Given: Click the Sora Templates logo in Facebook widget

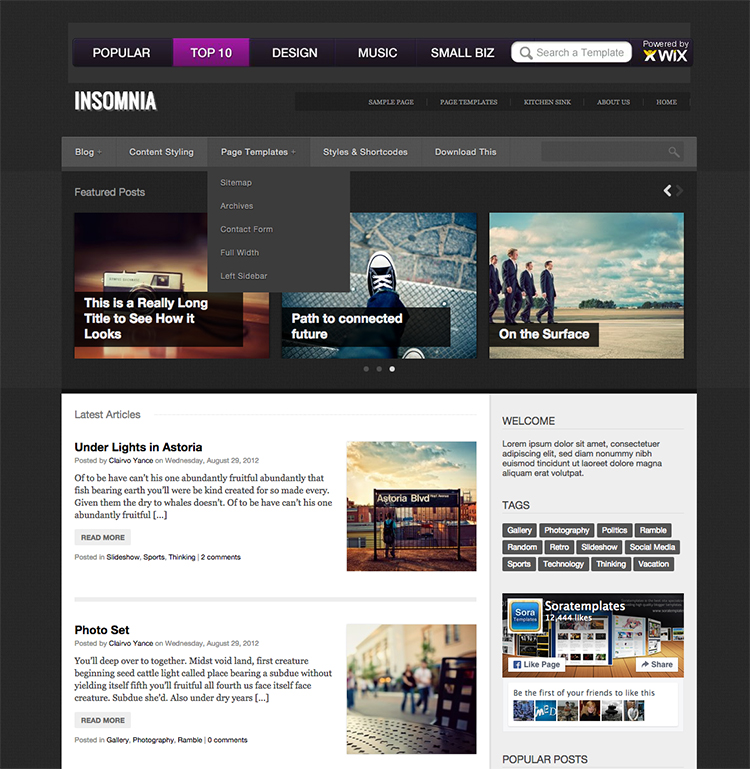Looking at the screenshot, I should [524, 614].
